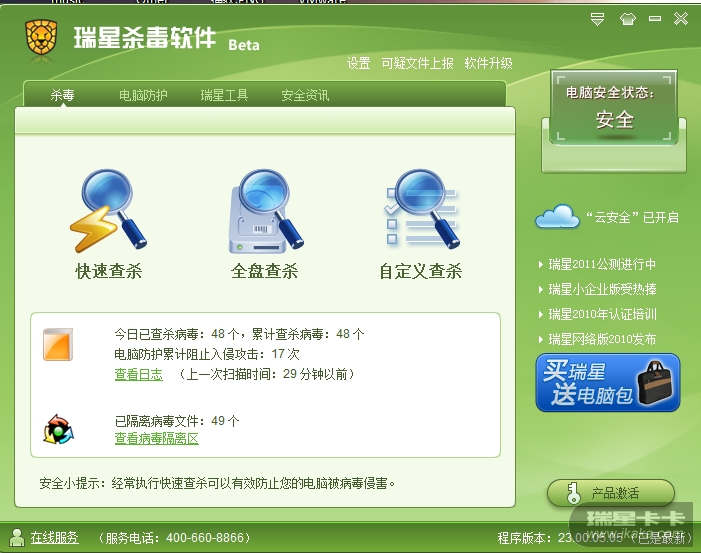This screenshot has height=553, width=701.
Task: Open the title bar dropdown menu icon
Action: 597,19
